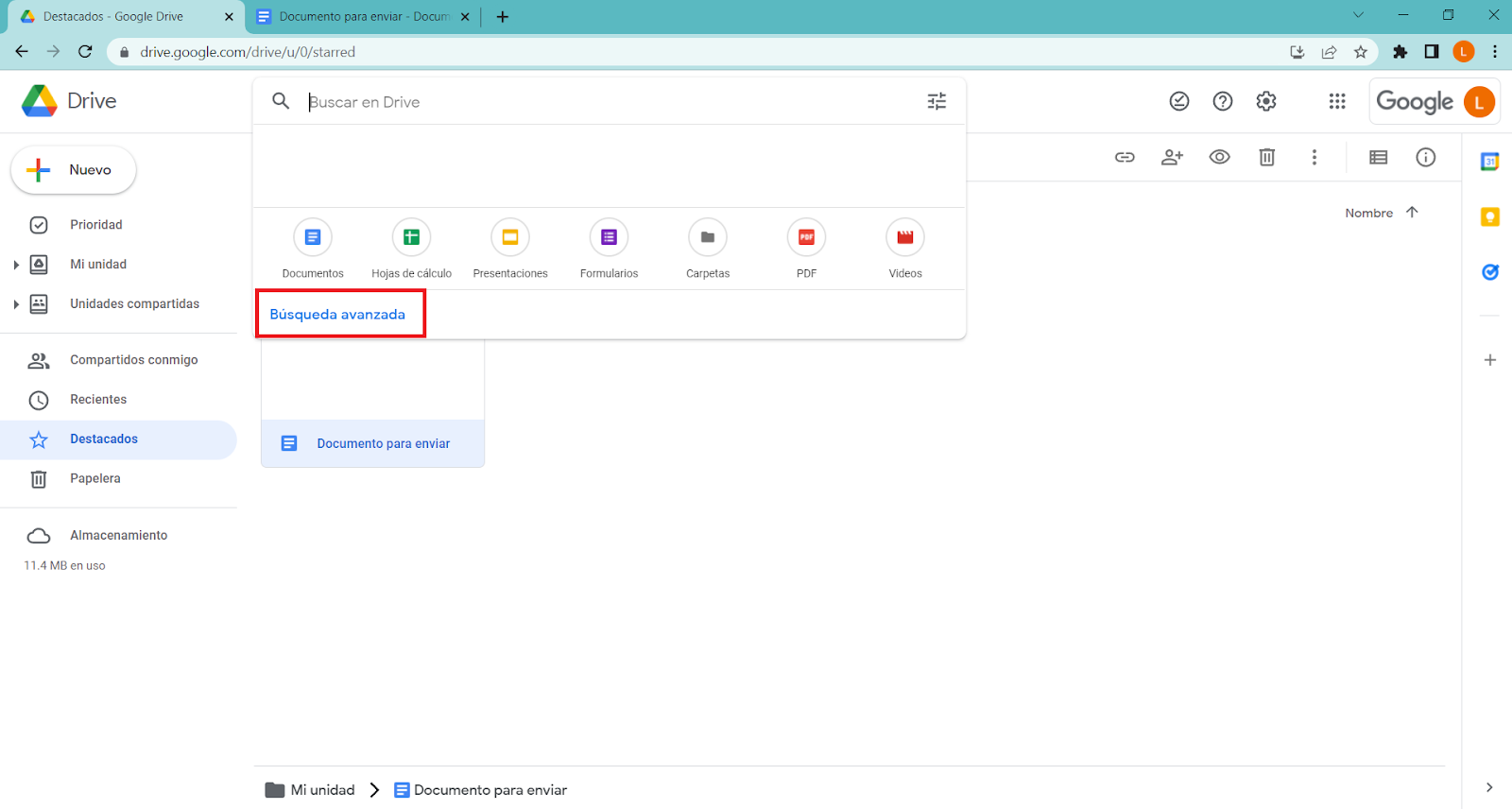Click the 11.4 MB en uso text
The height and width of the screenshot is (809, 1512).
point(64,565)
